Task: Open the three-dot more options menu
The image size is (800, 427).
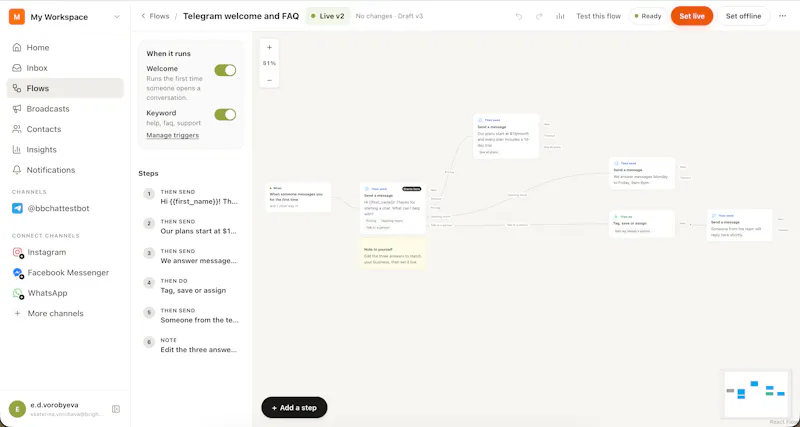Action: pyautogui.click(x=783, y=16)
